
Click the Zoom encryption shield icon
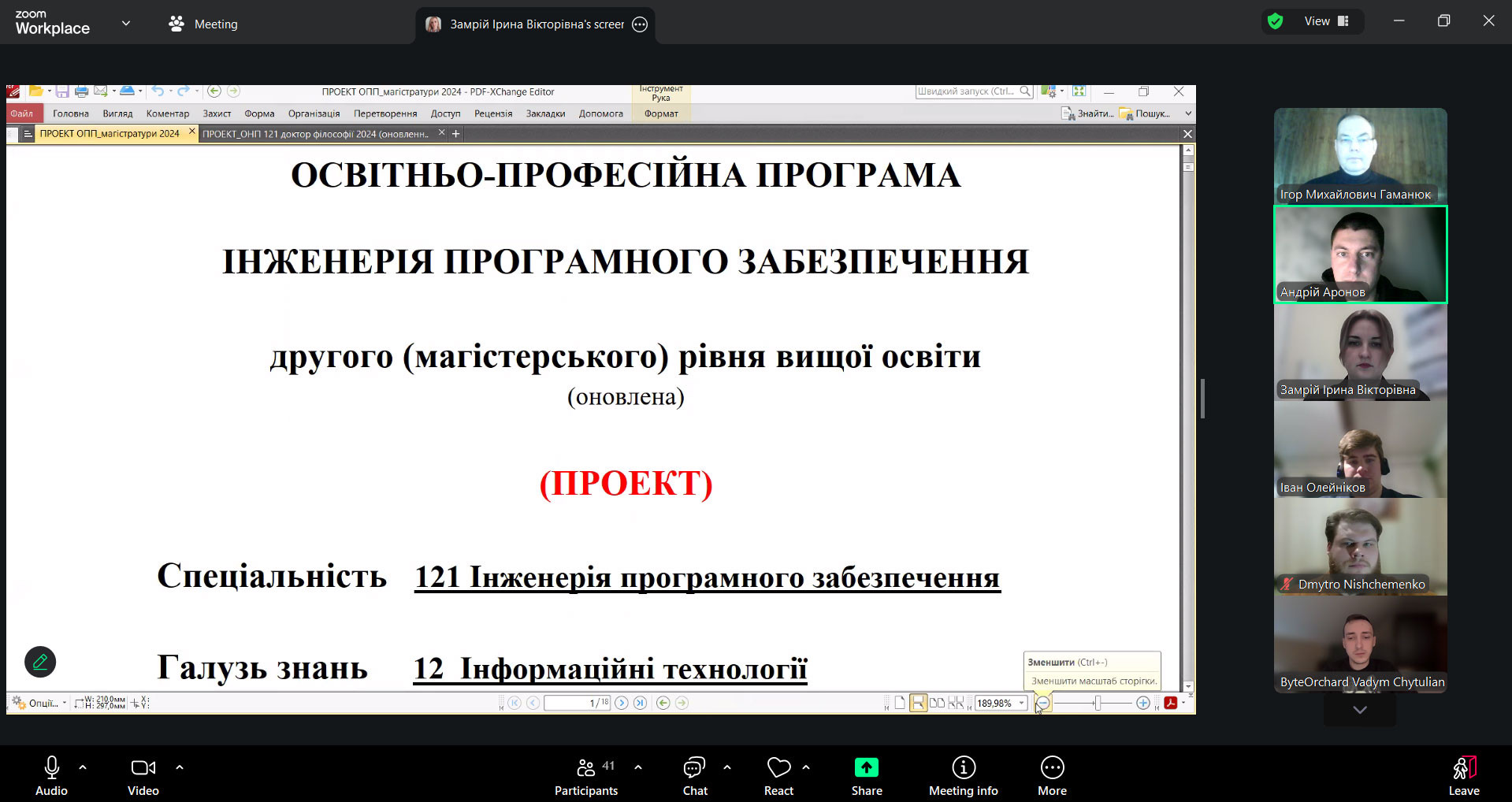click(1275, 21)
